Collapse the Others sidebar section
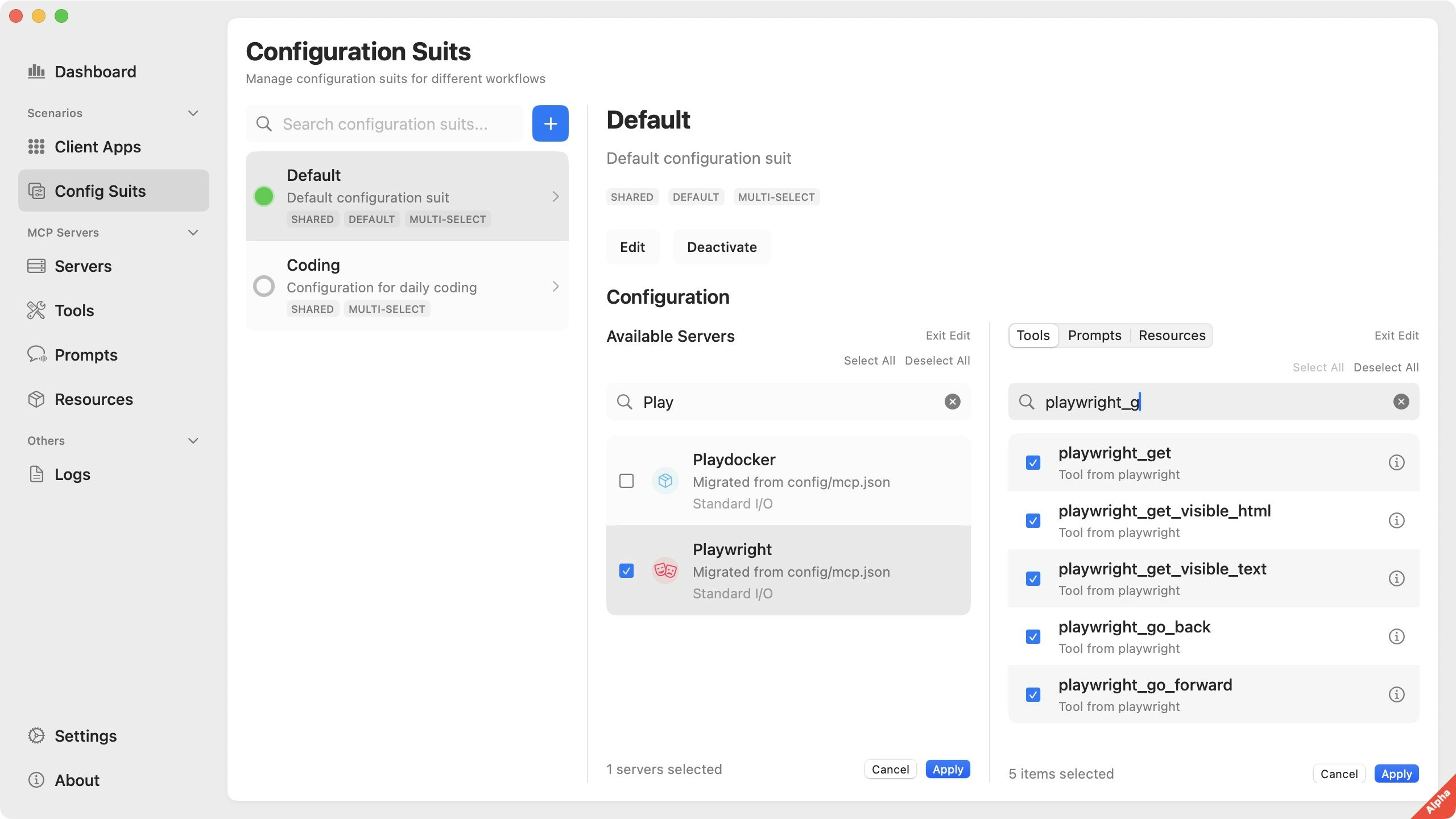 (193, 440)
